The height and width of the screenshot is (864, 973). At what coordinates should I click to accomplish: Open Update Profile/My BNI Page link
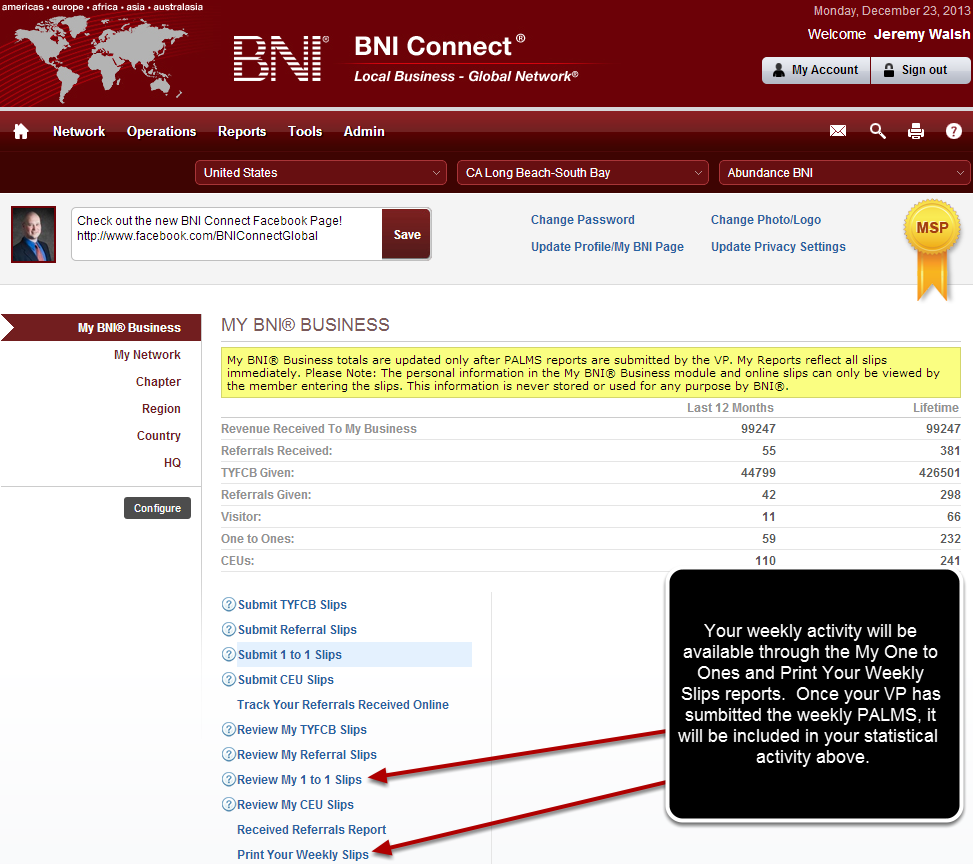pos(607,246)
